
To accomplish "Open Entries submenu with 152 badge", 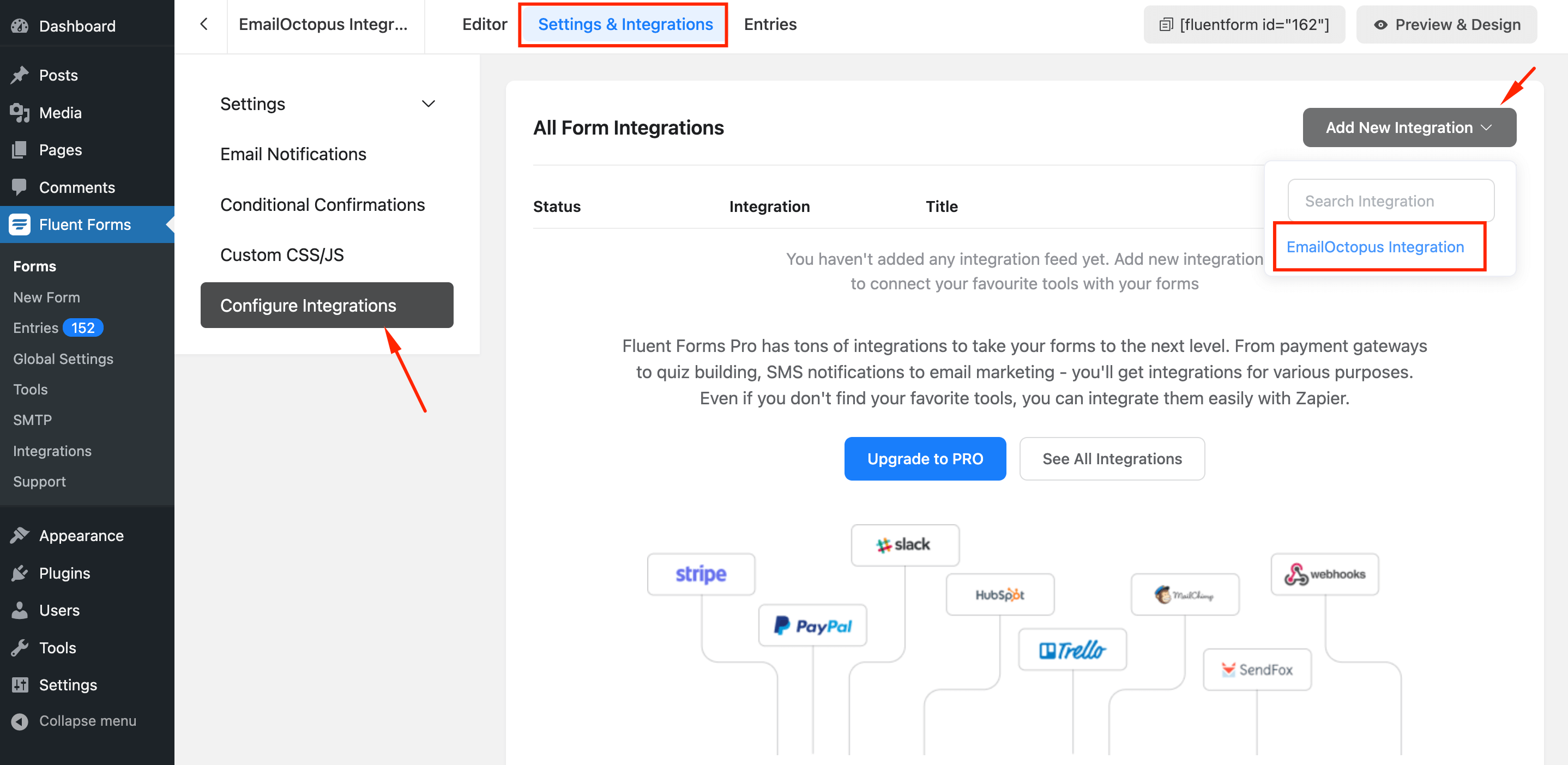I will point(58,328).
